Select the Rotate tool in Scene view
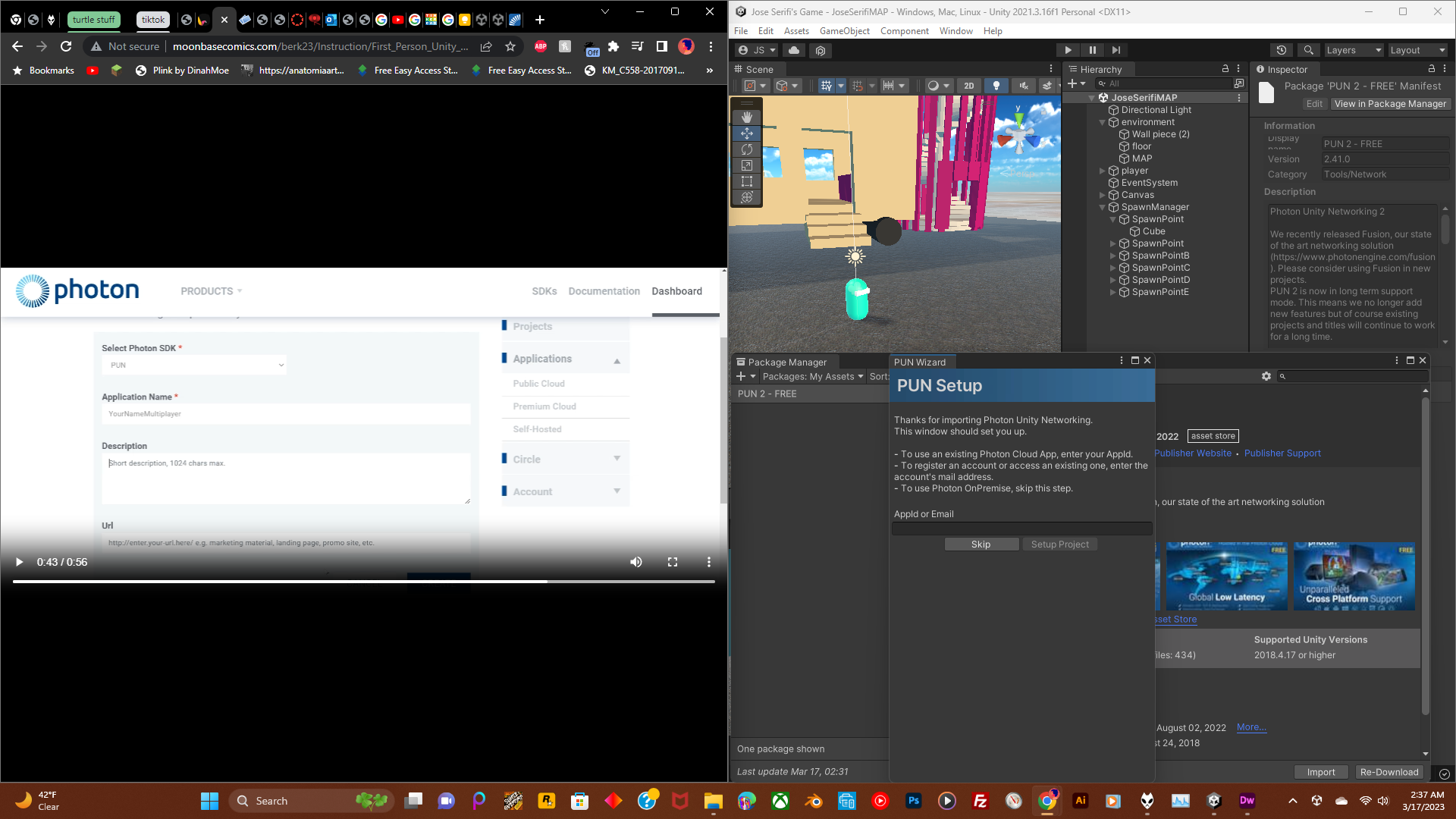This screenshot has width=1456, height=819. (747, 149)
